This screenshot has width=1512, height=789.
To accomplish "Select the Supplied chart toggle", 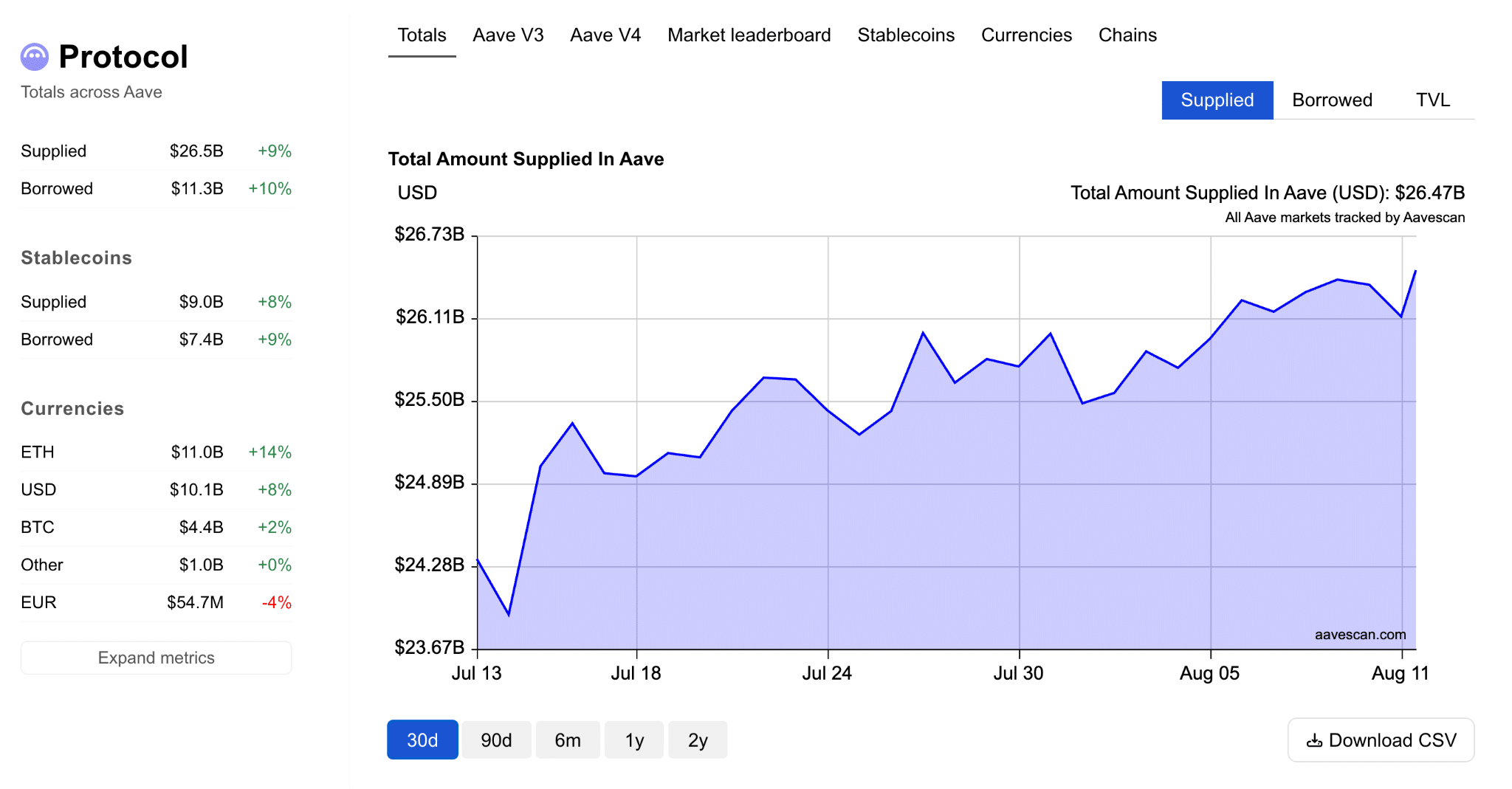I will [x=1217, y=100].
